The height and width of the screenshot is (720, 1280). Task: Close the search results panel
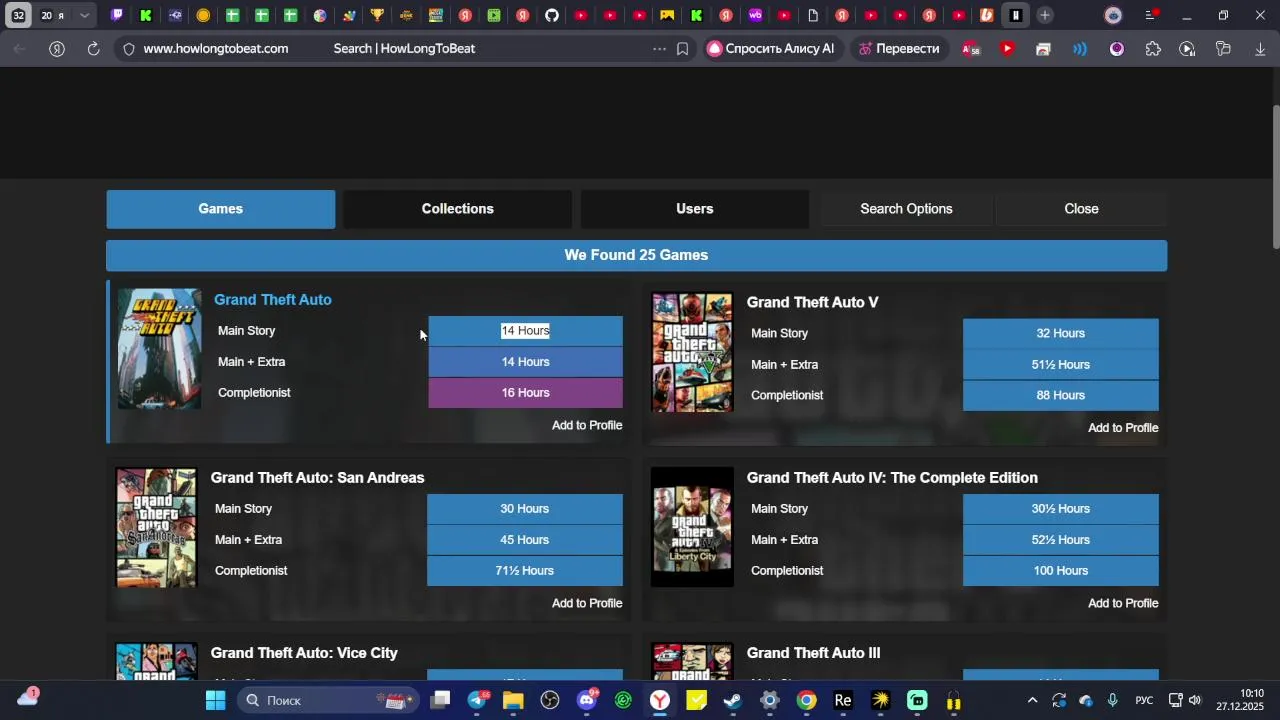[1081, 209]
